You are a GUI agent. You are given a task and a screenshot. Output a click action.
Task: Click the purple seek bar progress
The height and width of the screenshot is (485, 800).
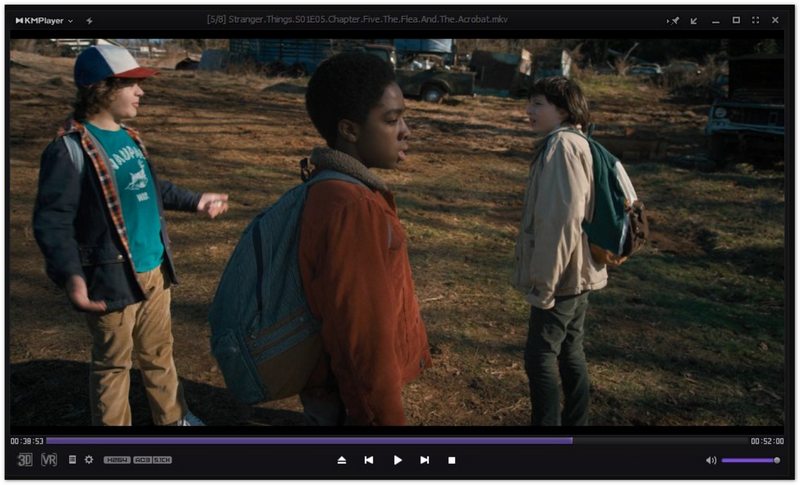309,441
